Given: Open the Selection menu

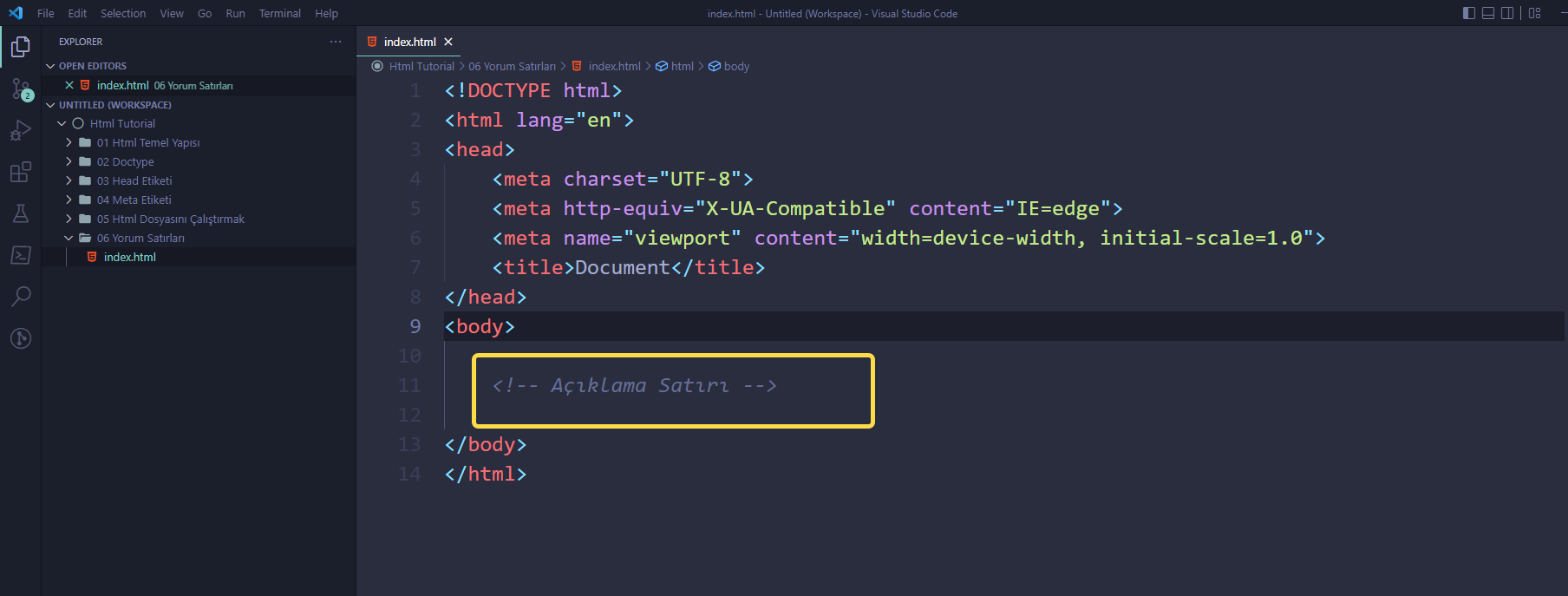Looking at the screenshot, I should coord(123,13).
